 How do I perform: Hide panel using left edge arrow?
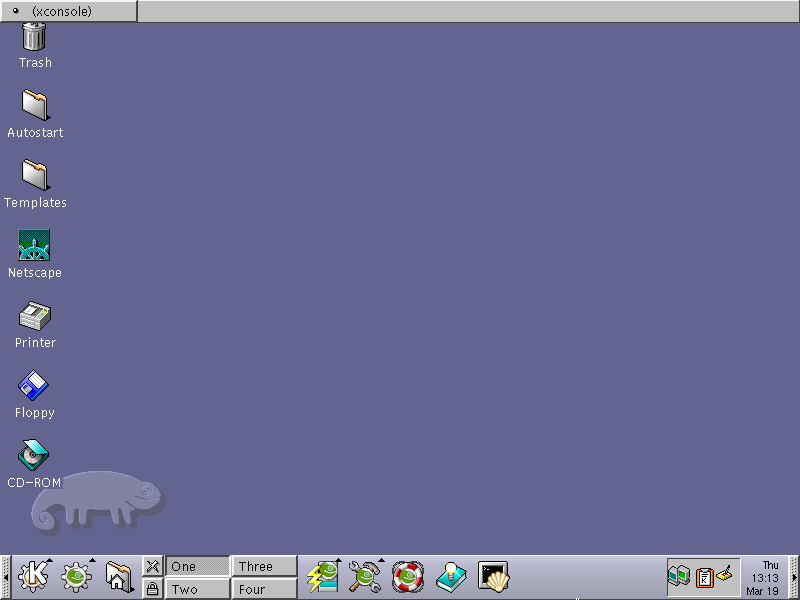point(6,578)
